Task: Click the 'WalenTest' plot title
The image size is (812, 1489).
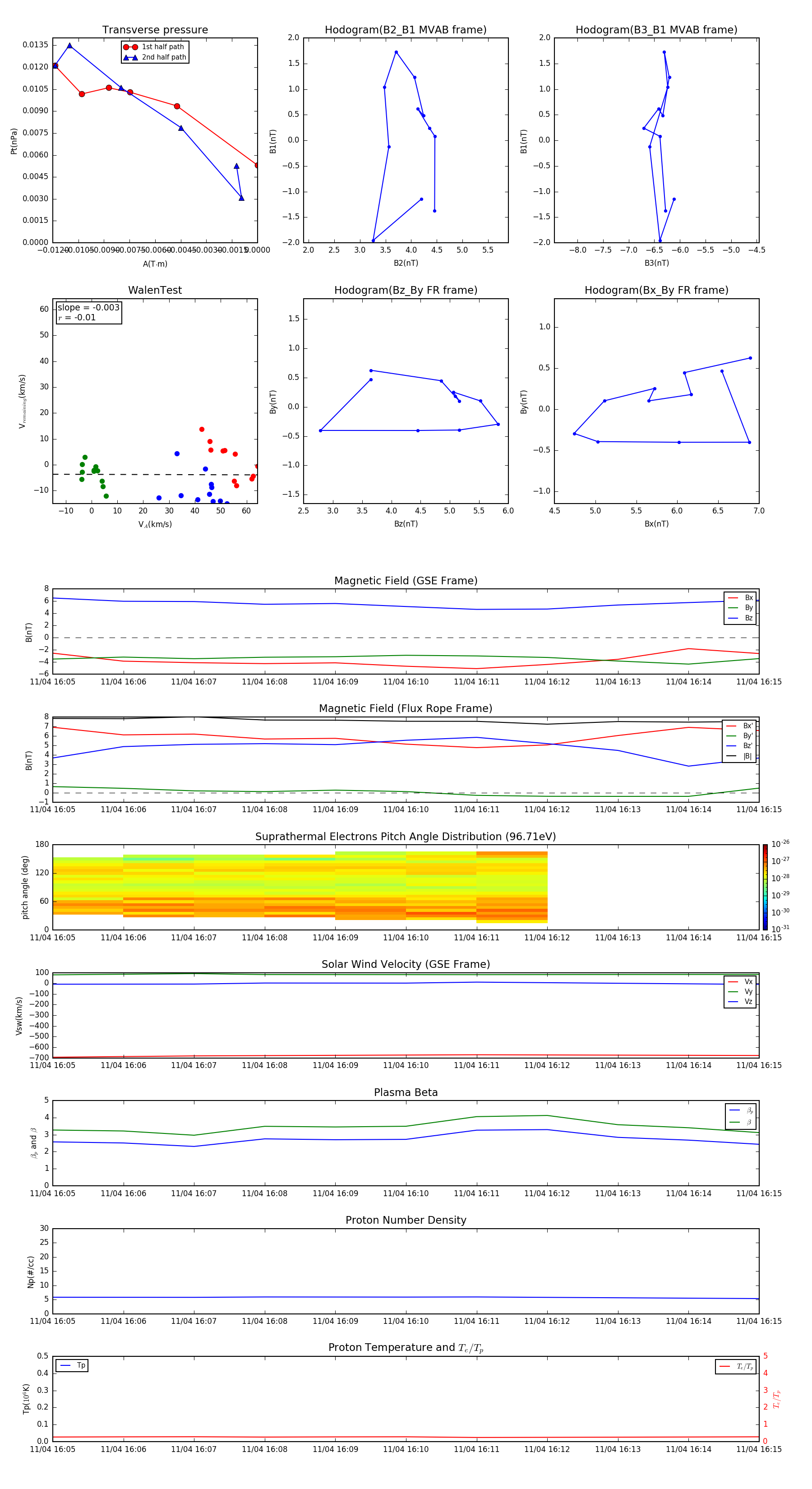Action: 155,290
